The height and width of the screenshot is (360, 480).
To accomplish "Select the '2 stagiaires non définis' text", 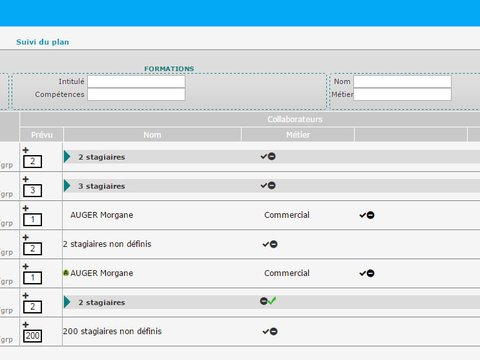I will (107, 244).
